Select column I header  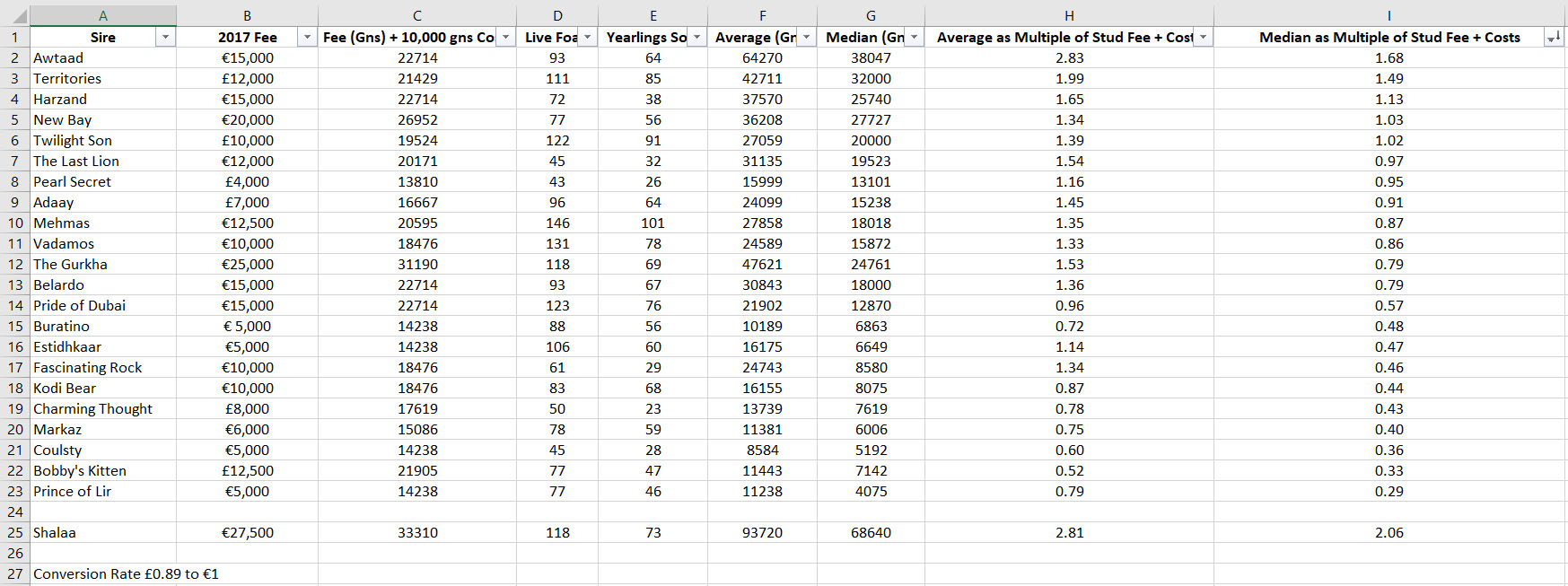(1388, 15)
